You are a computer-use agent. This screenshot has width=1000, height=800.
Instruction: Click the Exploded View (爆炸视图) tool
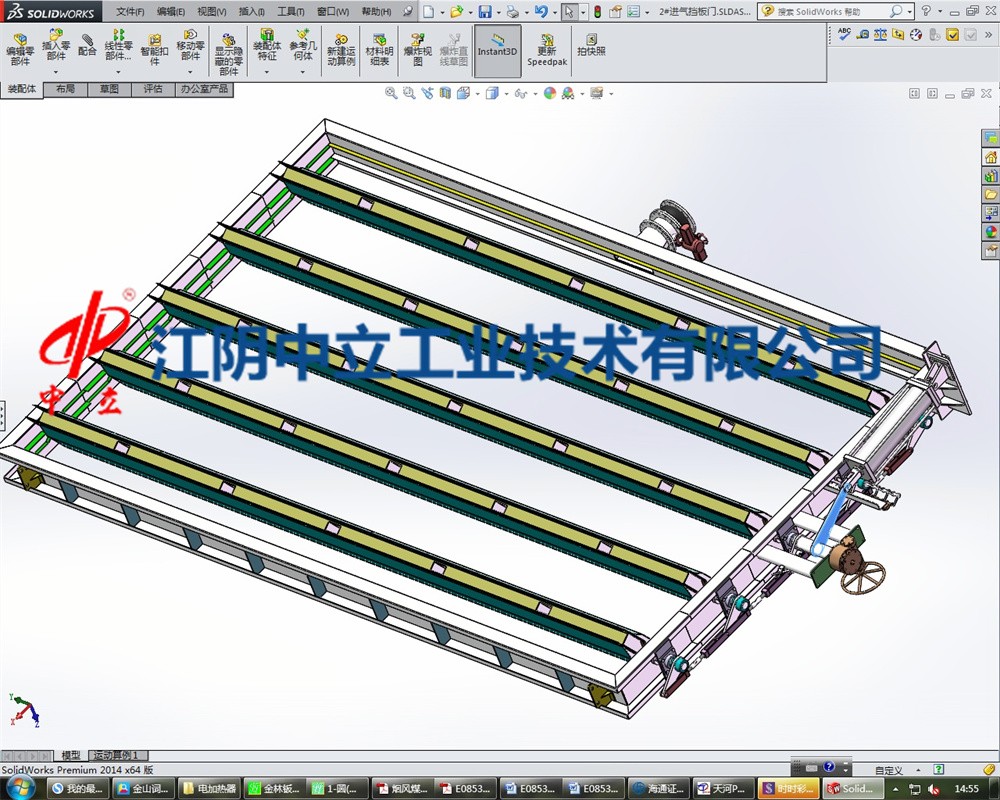(x=418, y=50)
